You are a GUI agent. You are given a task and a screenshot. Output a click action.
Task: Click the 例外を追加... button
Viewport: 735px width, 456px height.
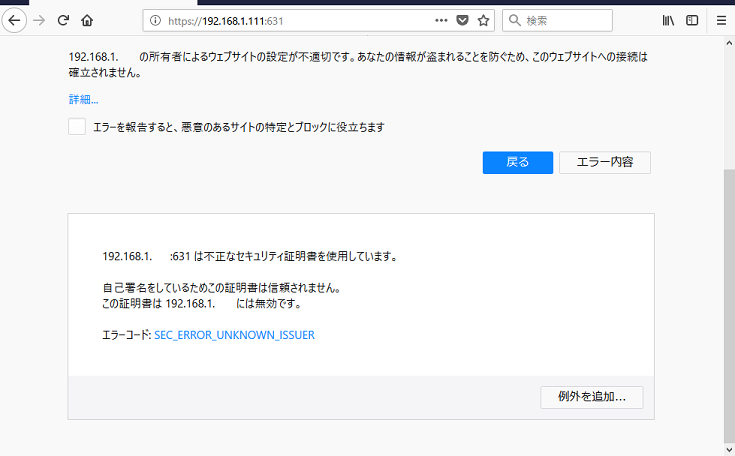pyautogui.click(x=592, y=397)
